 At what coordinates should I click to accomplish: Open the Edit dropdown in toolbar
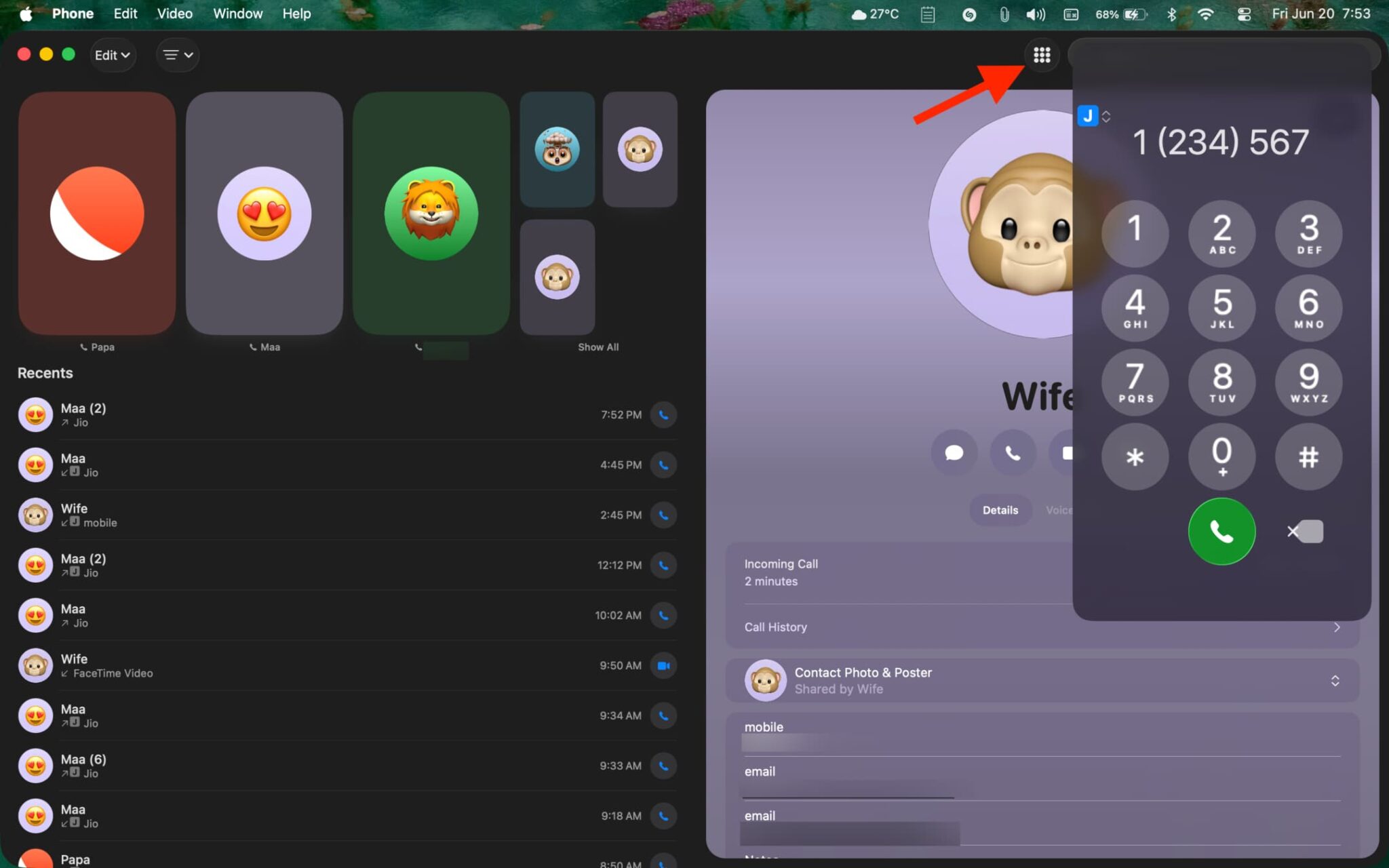coord(113,55)
